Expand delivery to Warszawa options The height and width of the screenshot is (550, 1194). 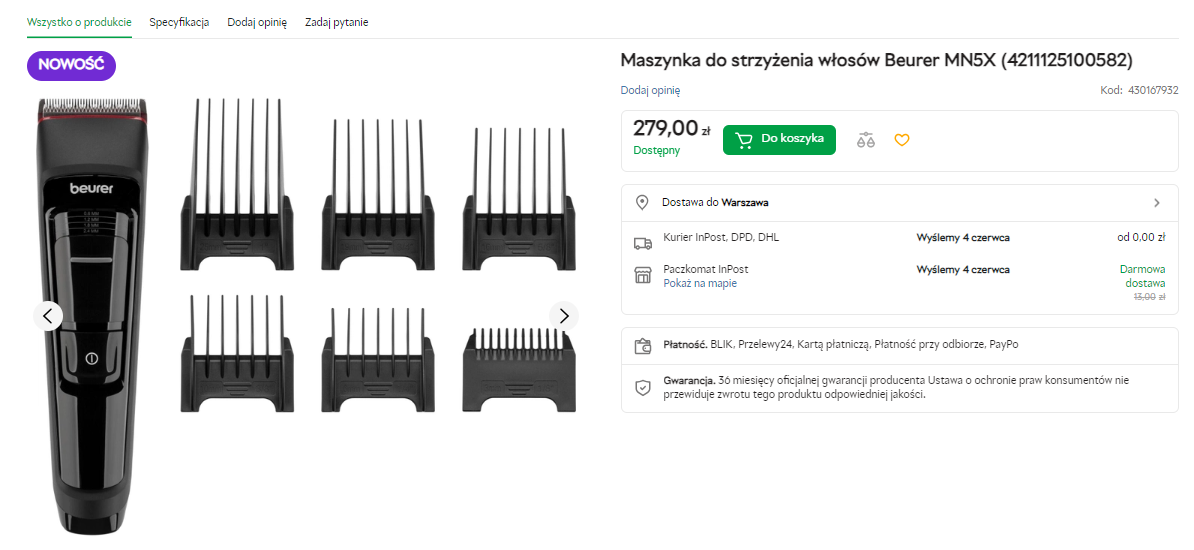point(1156,203)
